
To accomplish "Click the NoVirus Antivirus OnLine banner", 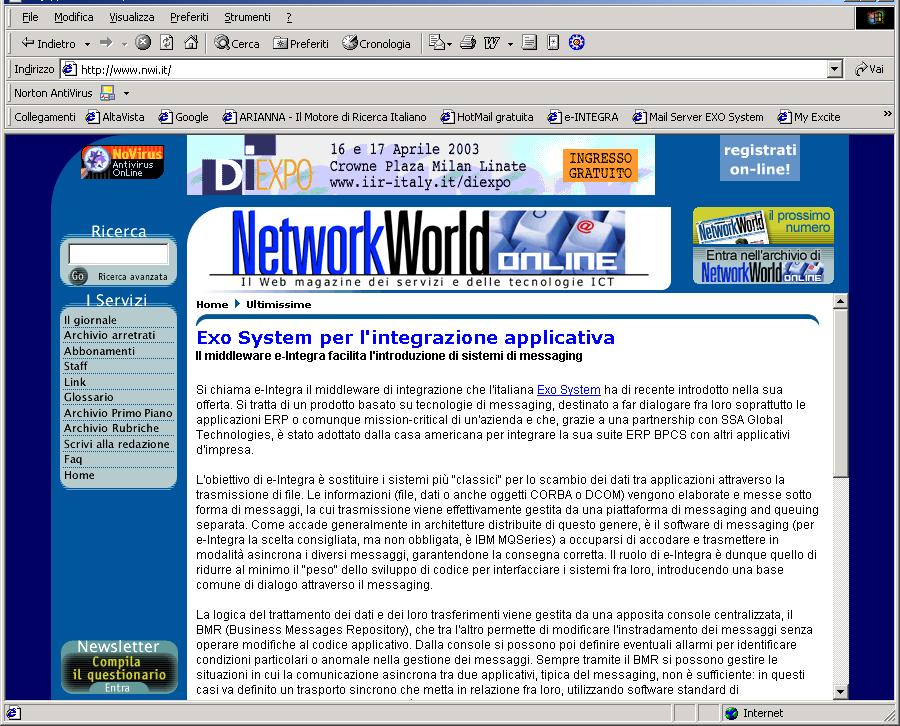I will click(x=122, y=161).
